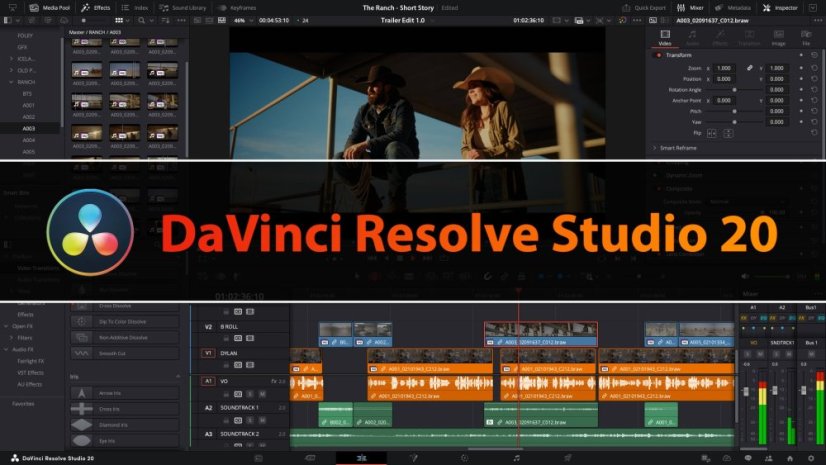The width and height of the screenshot is (826, 465).
Task: Select the Diamond Iris transition
Action: (125, 424)
